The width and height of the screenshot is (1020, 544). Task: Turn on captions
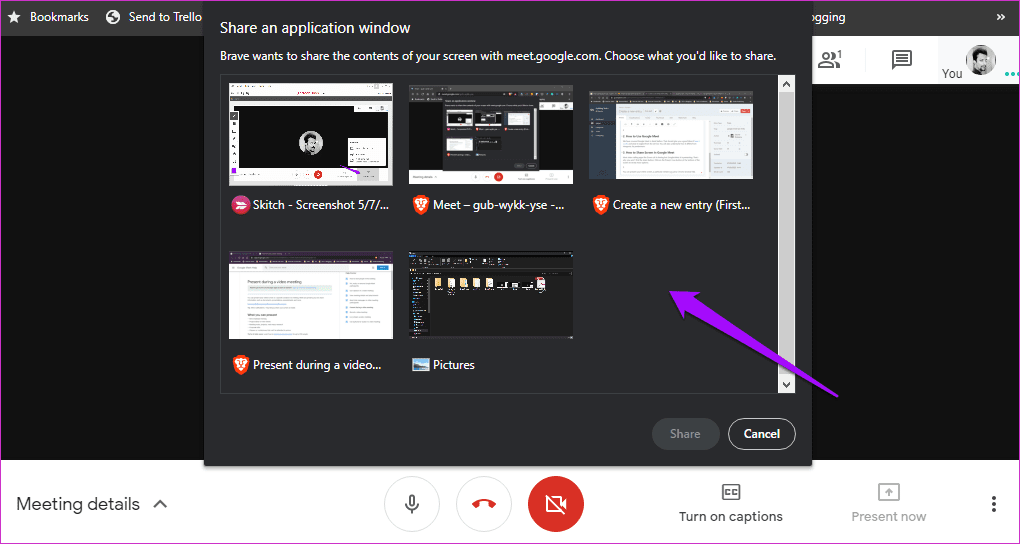(x=731, y=503)
